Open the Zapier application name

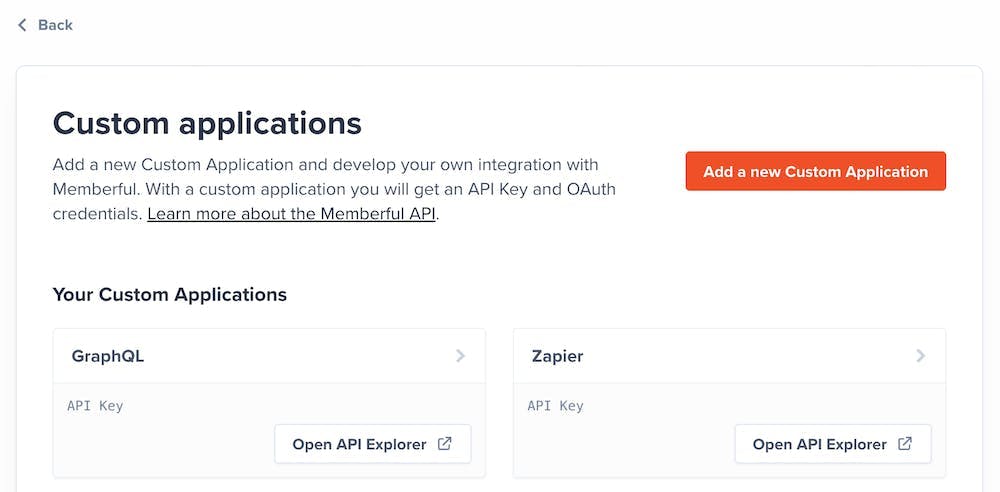557,356
